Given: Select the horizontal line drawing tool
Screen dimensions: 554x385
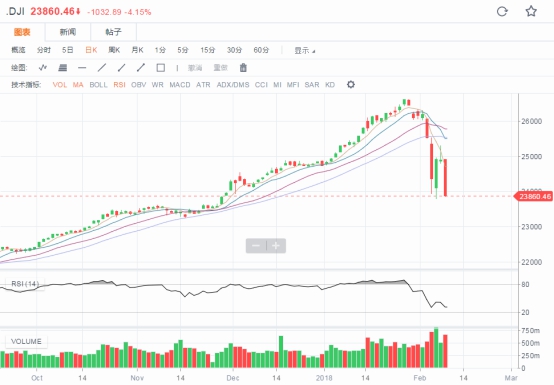Looking at the screenshot, I should (82, 67).
